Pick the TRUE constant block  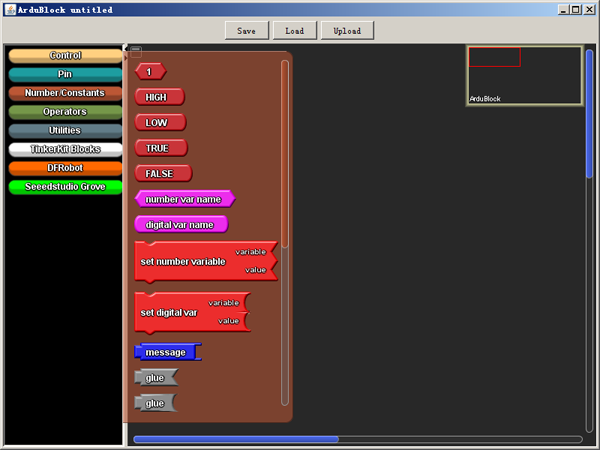click(161, 148)
